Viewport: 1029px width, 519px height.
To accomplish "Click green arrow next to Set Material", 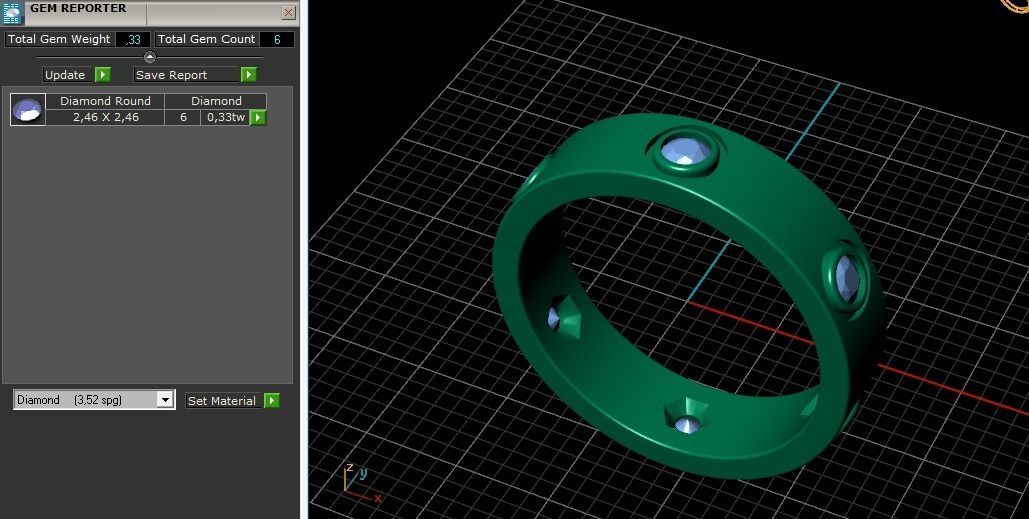I will tap(272, 400).
